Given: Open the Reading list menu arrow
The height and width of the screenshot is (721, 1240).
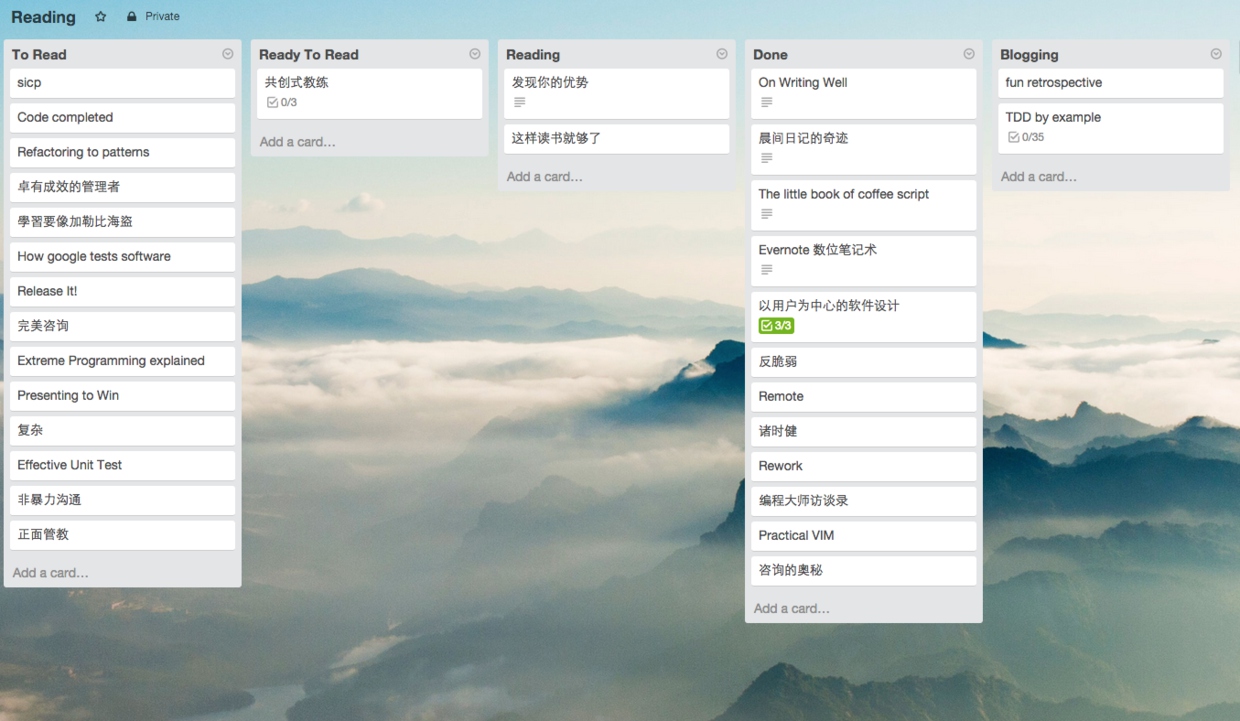Looking at the screenshot, I should click(722, 54).
